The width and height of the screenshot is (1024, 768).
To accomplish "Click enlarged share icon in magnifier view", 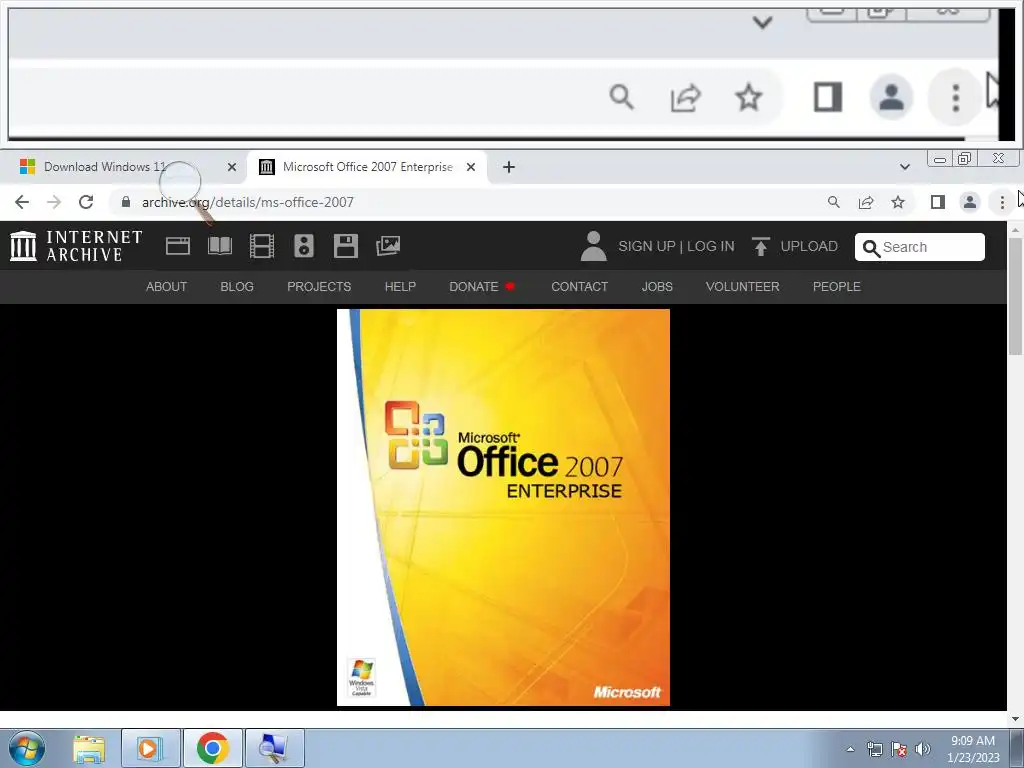I will [685, 98].
